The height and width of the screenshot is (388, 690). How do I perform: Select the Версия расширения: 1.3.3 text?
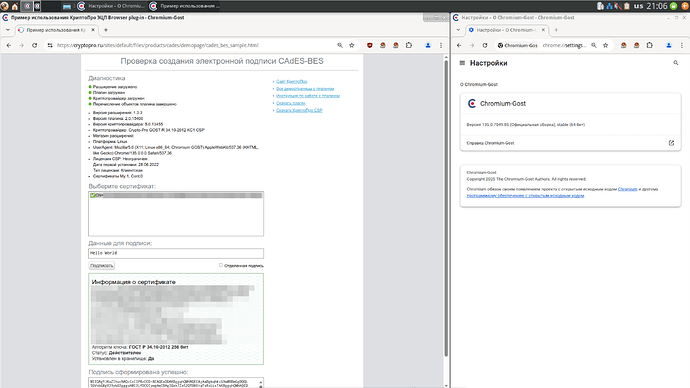coord(117,113)
